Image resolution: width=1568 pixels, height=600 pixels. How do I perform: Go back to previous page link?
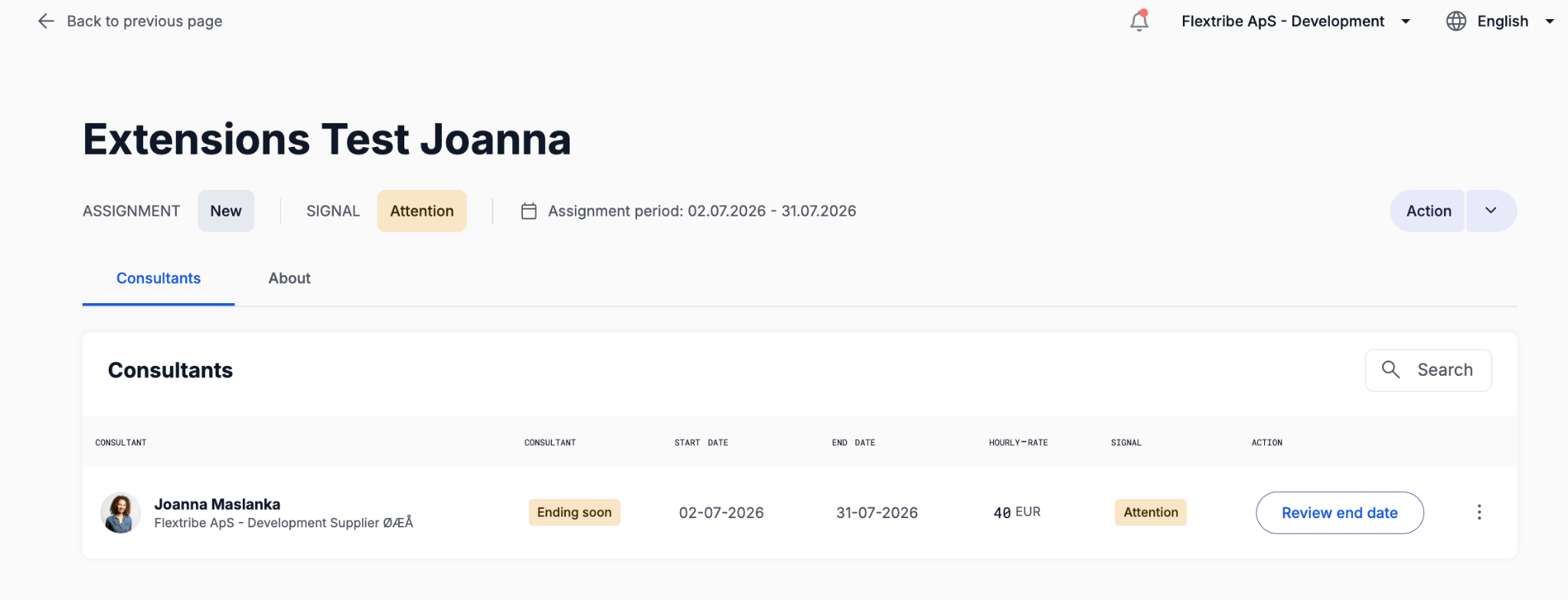click(x=144, y=21)
